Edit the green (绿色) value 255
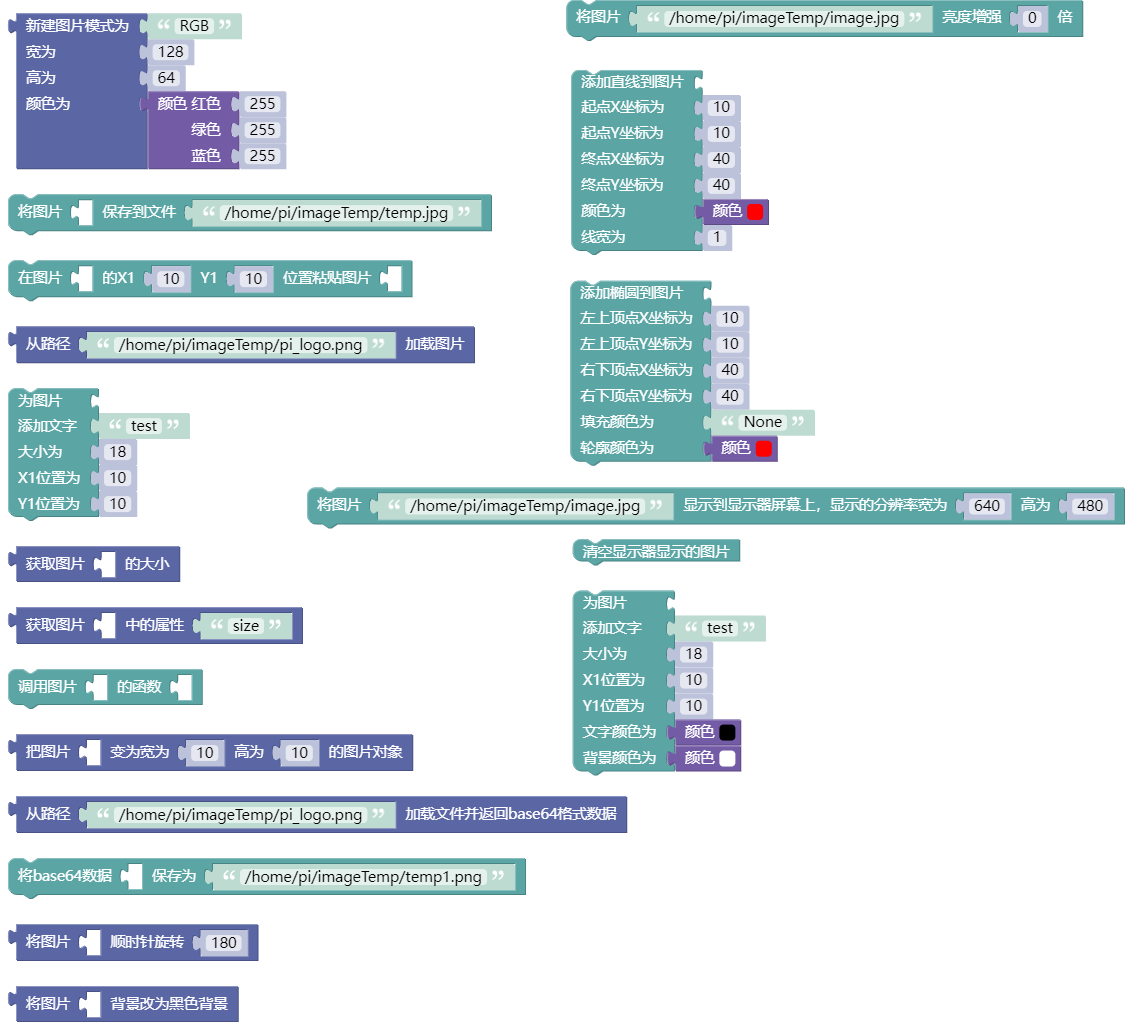Viewport: 1125px width, 1022px height. coord(262,130)
